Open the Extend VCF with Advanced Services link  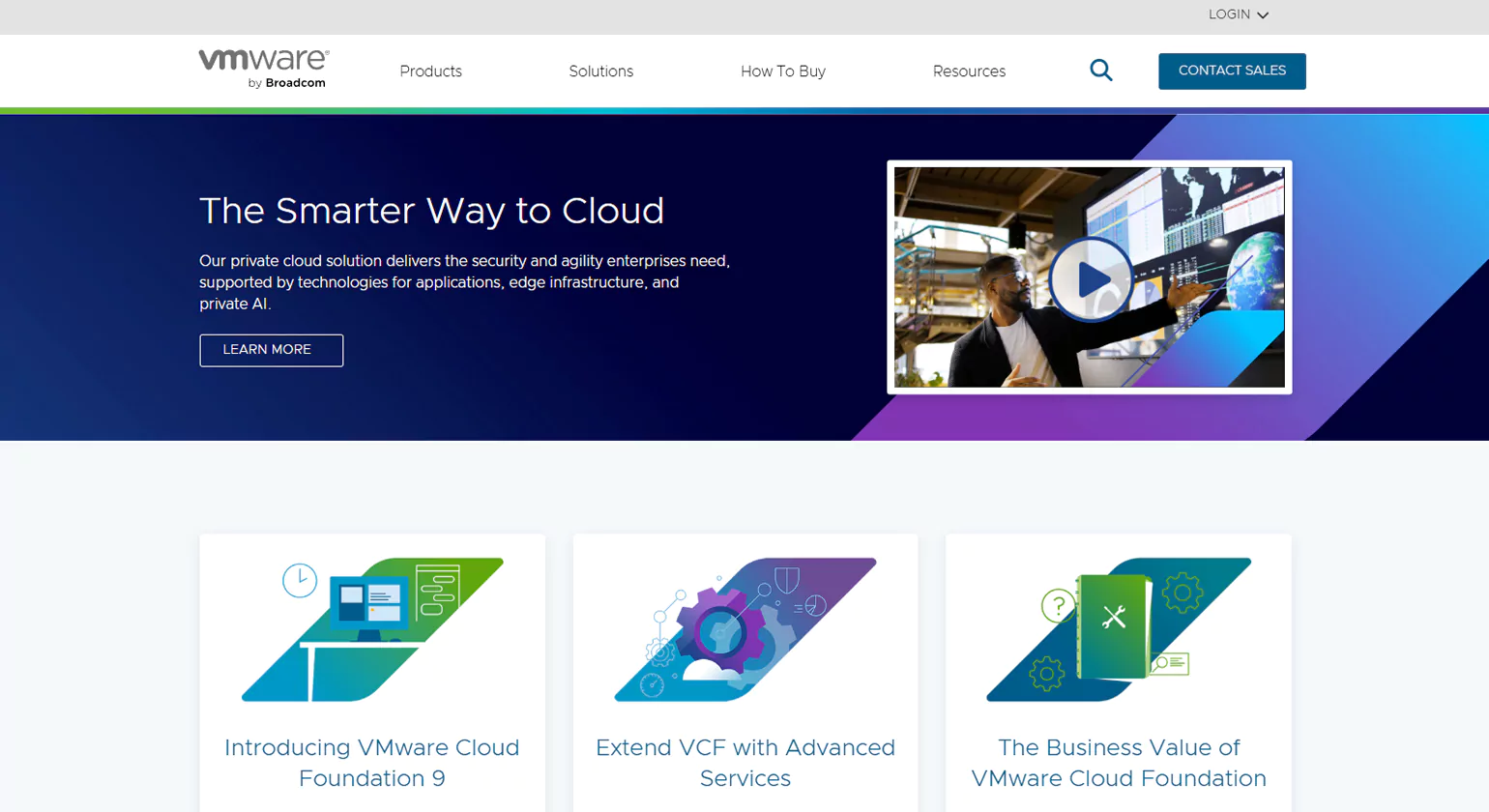pyautogui.click(x=744, y=762)
